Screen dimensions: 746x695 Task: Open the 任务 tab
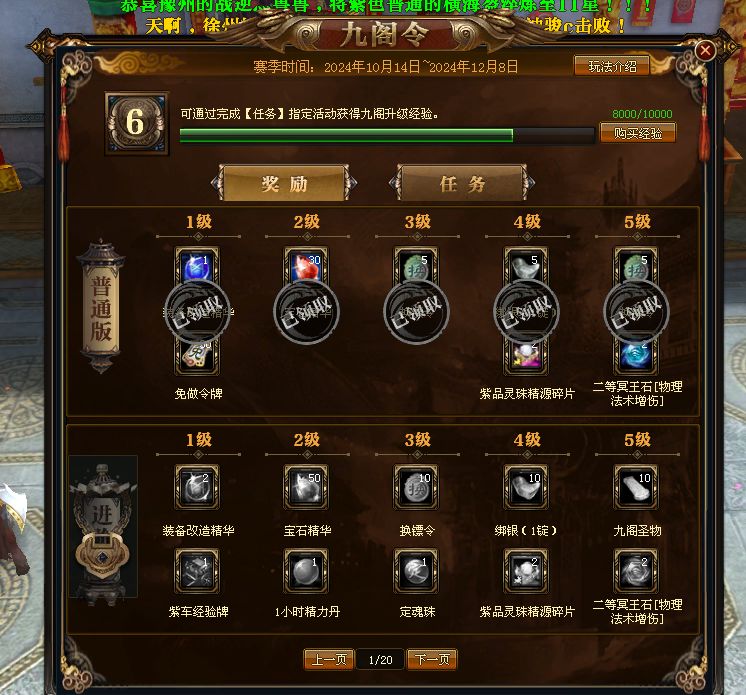coord(462,183)
